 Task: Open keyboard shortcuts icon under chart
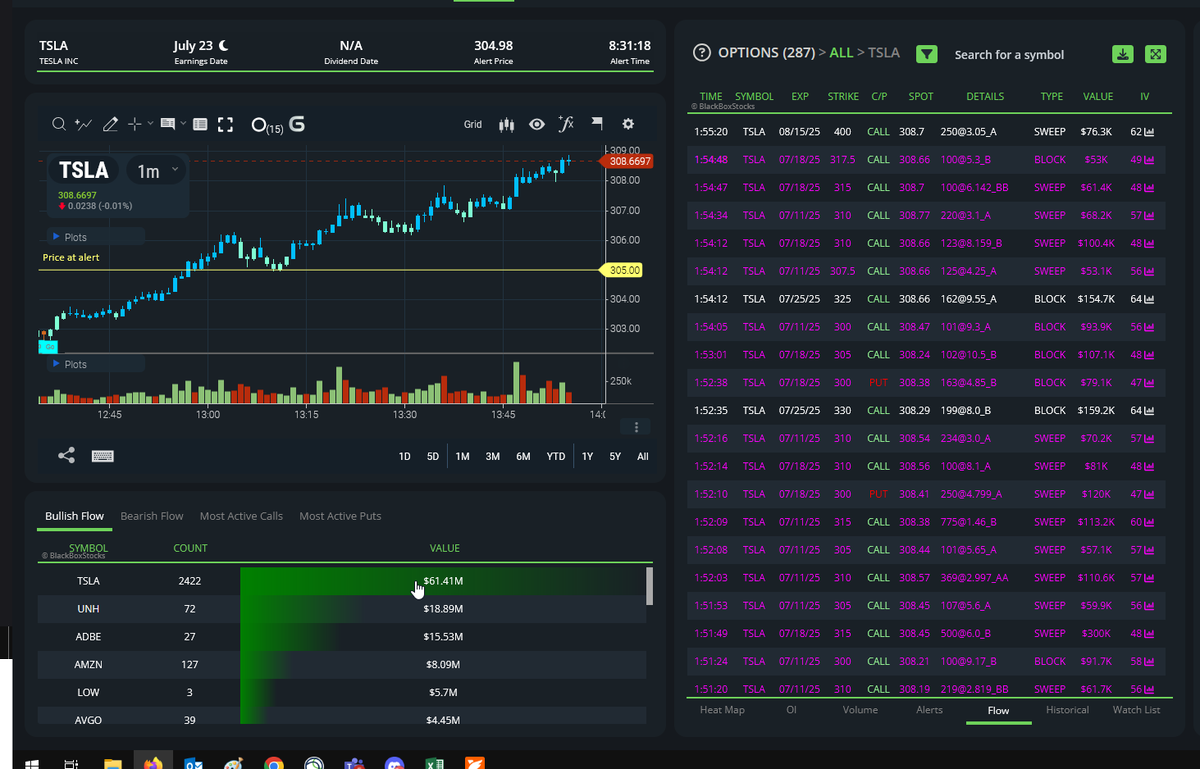(x=102, y=456)
